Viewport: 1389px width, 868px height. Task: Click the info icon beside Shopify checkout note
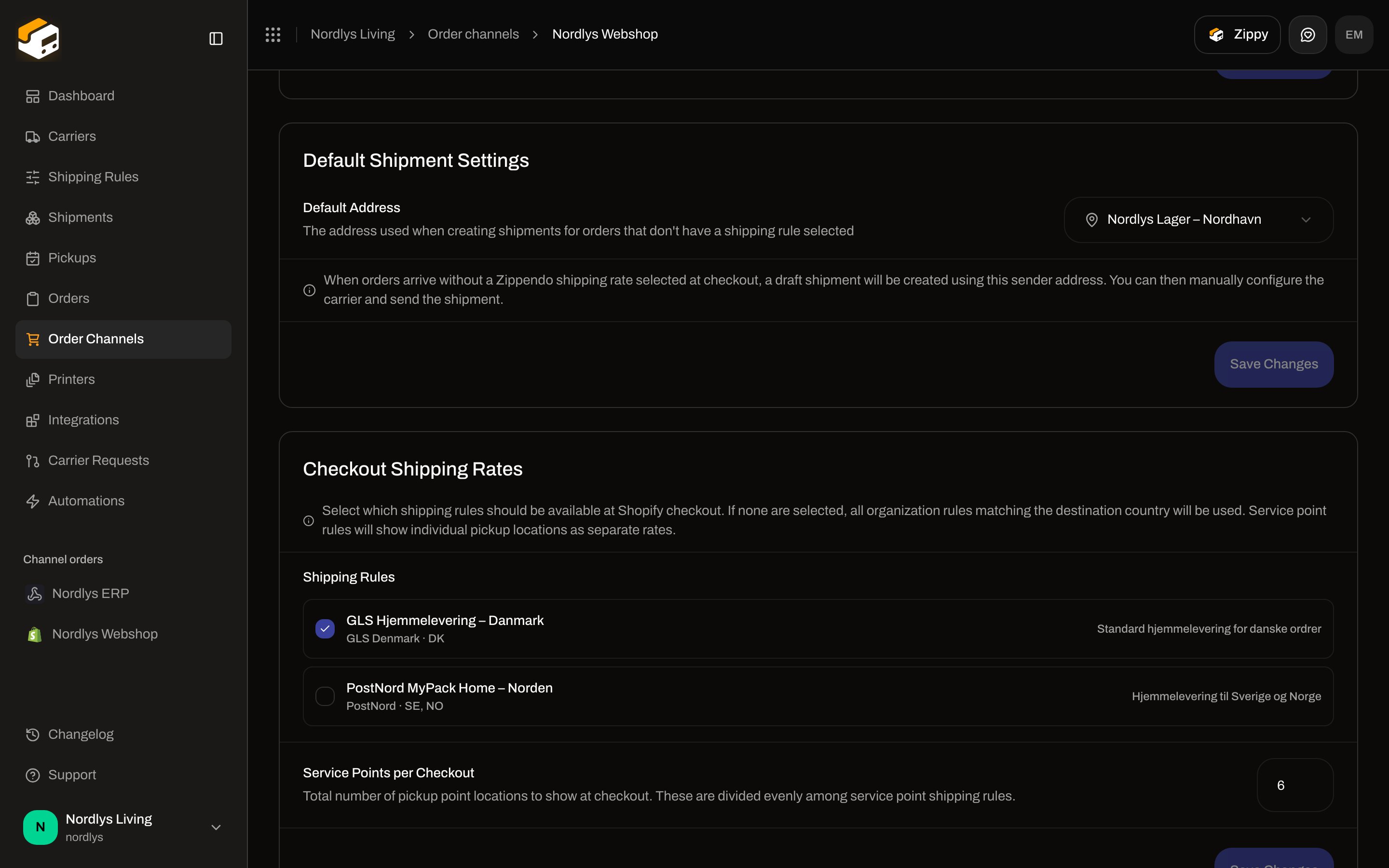(309, 521)
